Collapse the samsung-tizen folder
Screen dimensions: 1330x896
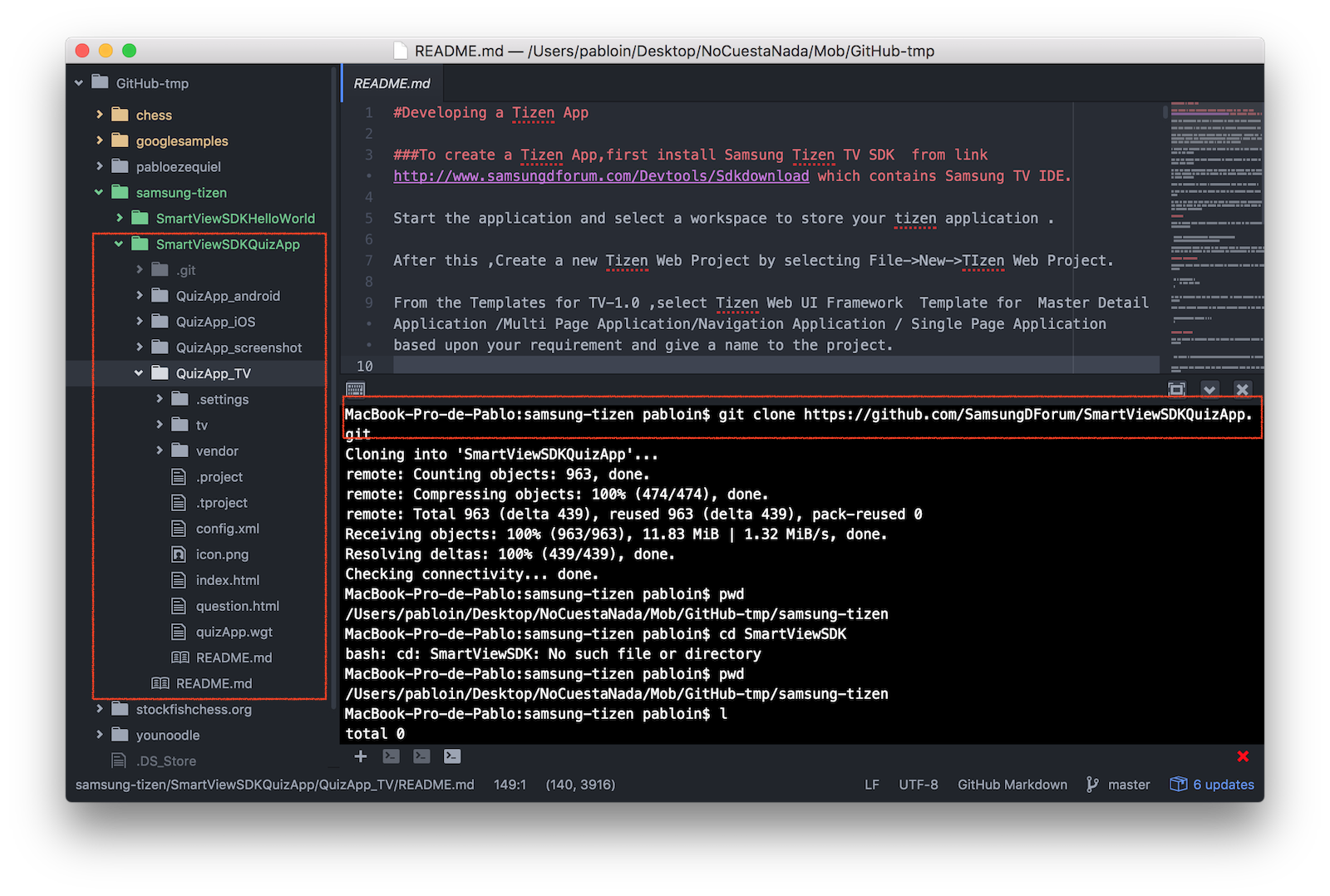click(x=99, y=192)
